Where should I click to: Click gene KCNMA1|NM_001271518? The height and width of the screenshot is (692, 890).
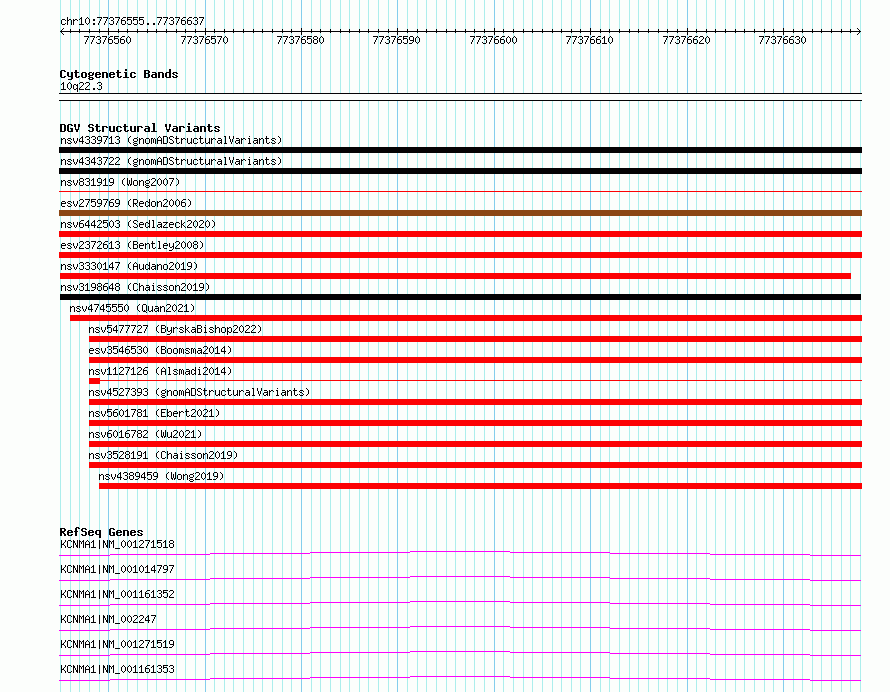(117, 544)
